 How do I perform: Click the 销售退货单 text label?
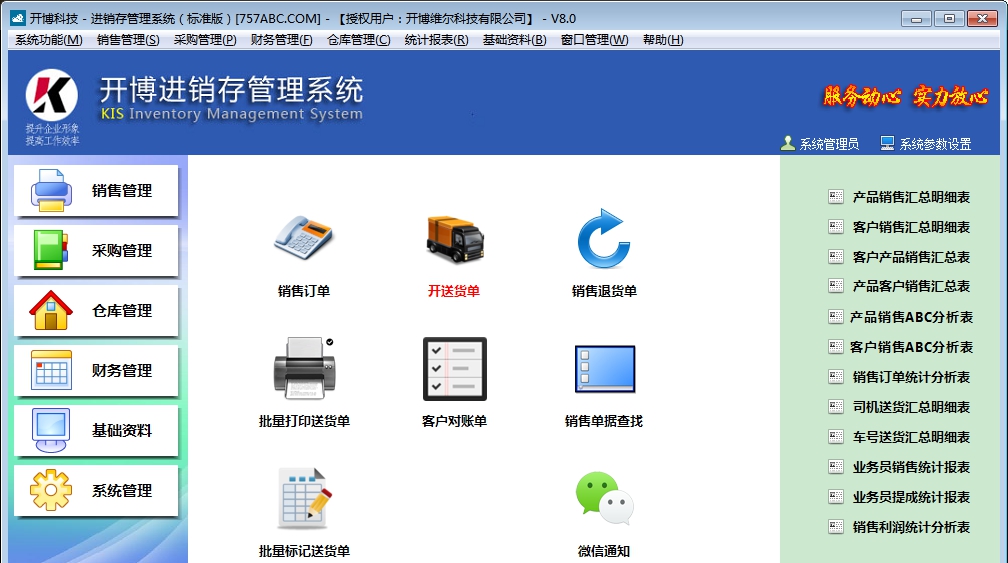pos(604,291)
